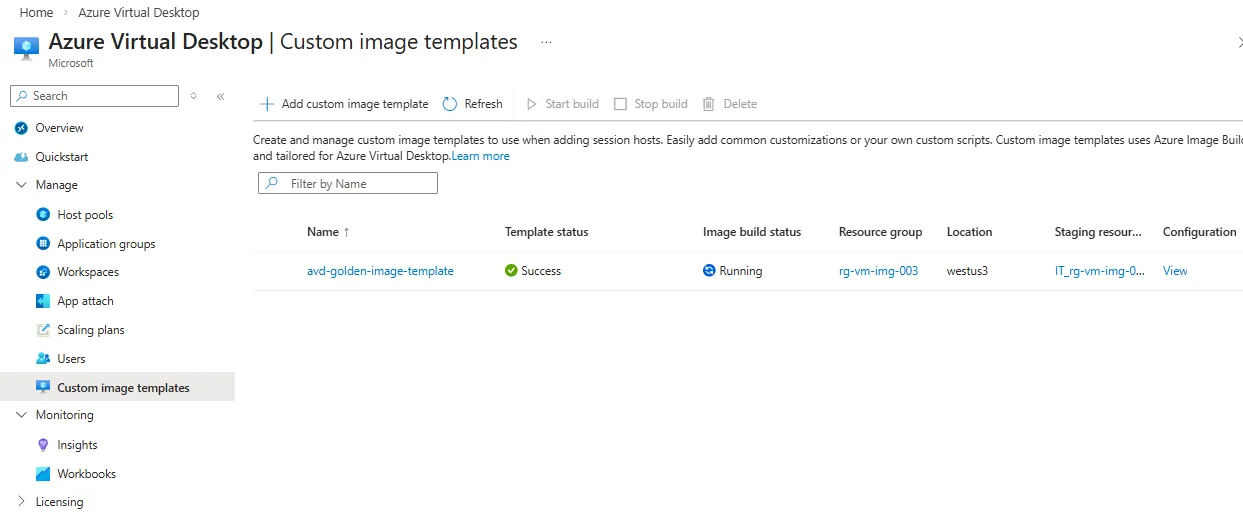Open Workbooks under Monitoring

86,474
